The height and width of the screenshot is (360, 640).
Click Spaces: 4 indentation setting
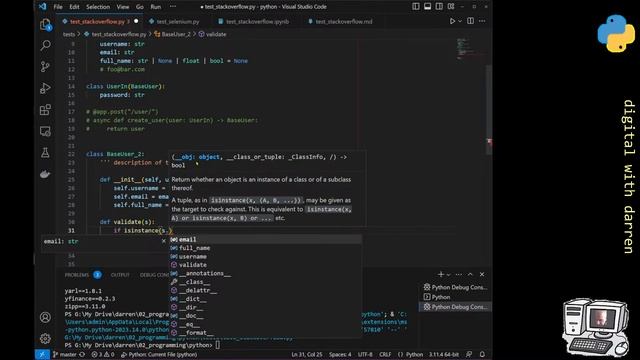pyautogui.click(x=340, y=354)
